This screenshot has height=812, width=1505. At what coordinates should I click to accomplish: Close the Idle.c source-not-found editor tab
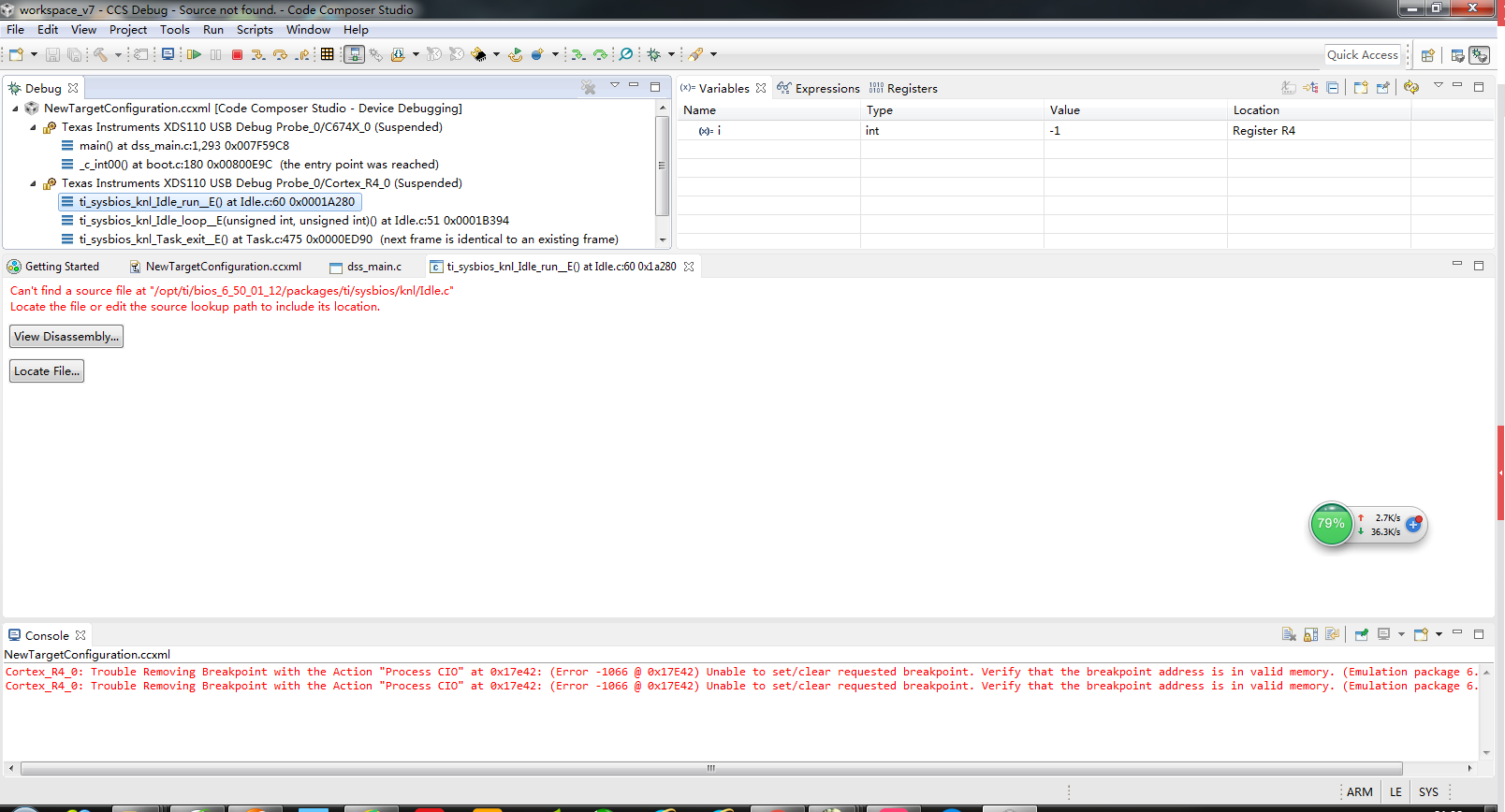click(x=689, y=267)
